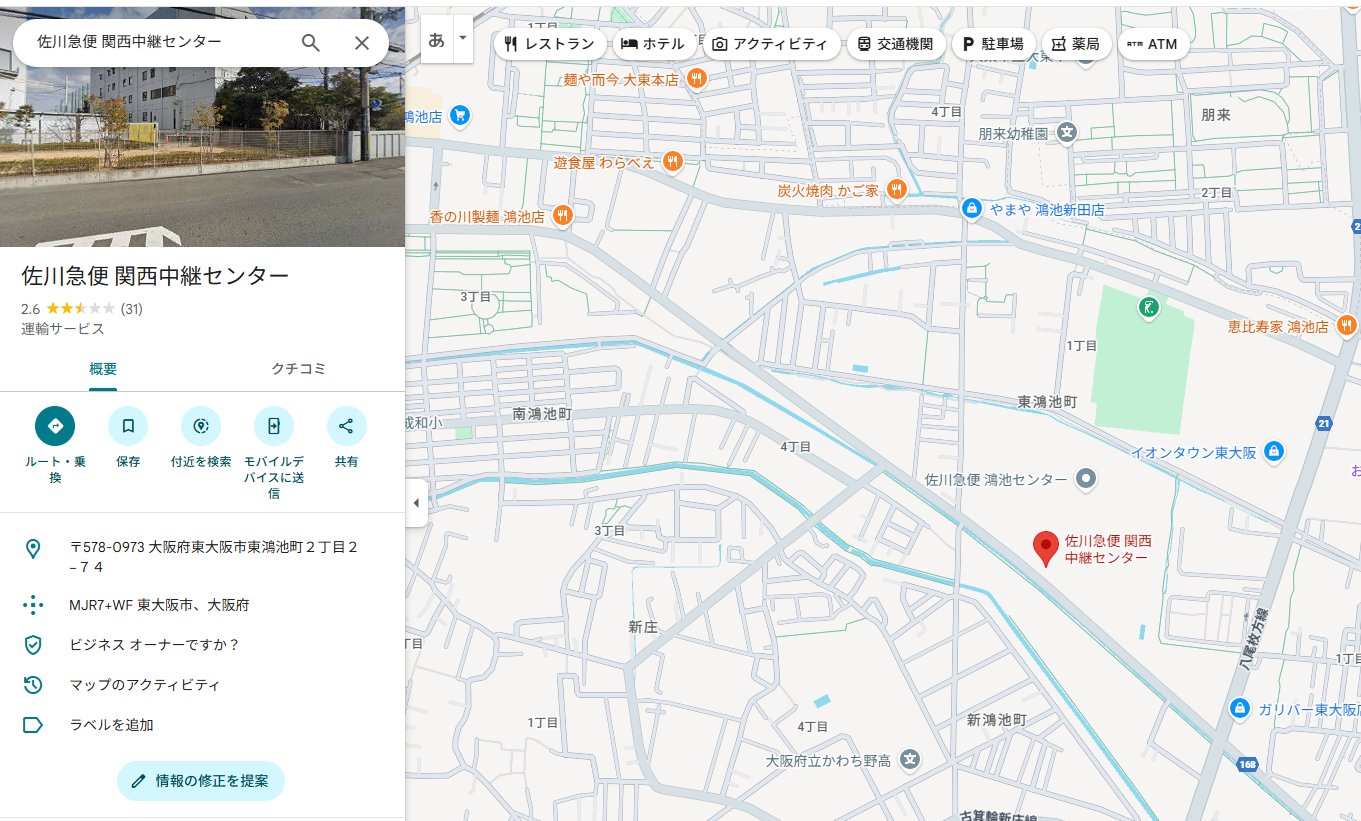The image size is (1361, 821).
Task: Click the 佐川急便 鴻池センター gray marker
Action: (x=1086, y=480)
